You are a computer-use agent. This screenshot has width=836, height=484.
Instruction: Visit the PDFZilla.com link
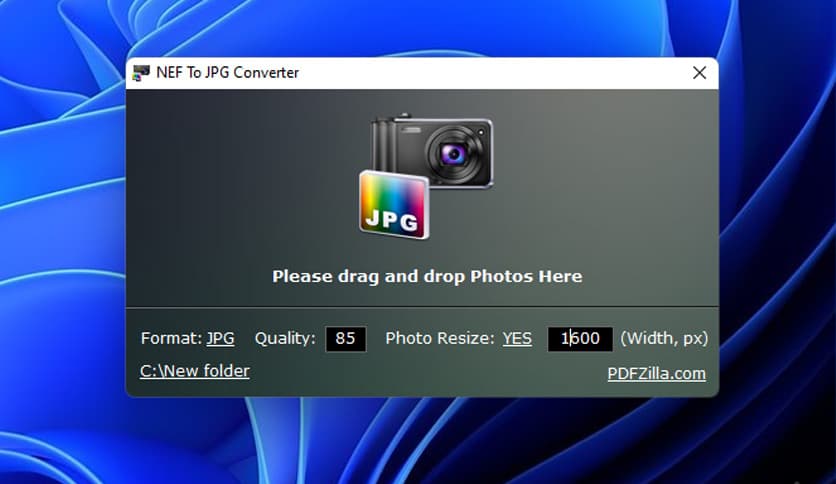656,374
